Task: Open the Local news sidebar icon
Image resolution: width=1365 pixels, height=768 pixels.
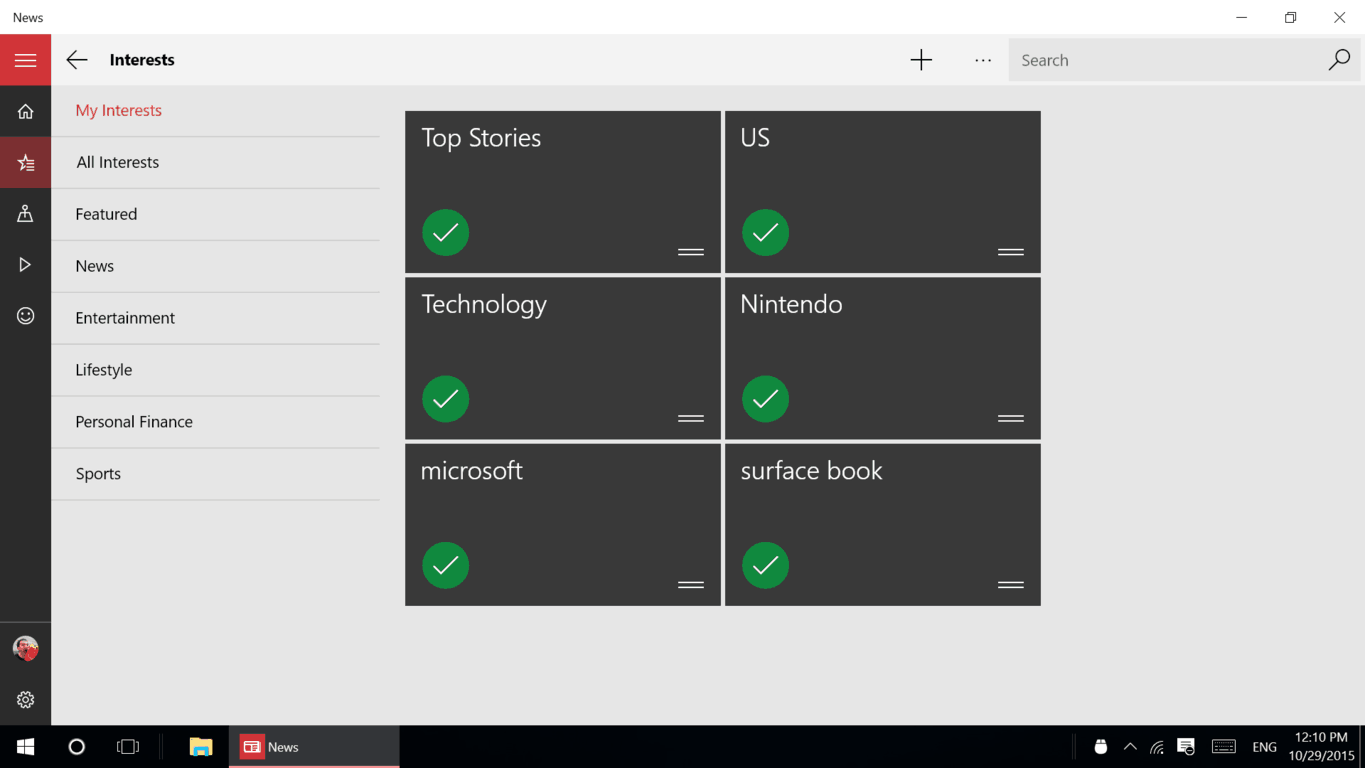Action: coord(25,213)
